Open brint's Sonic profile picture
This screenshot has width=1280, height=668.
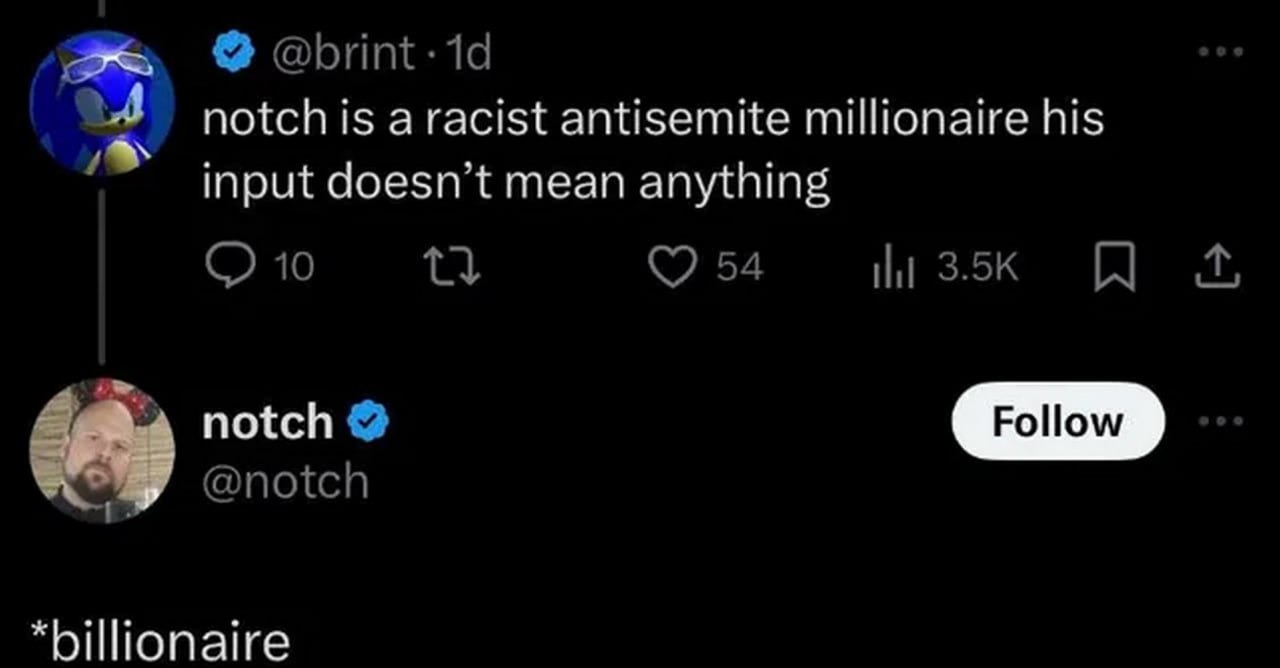coord(102,101)
